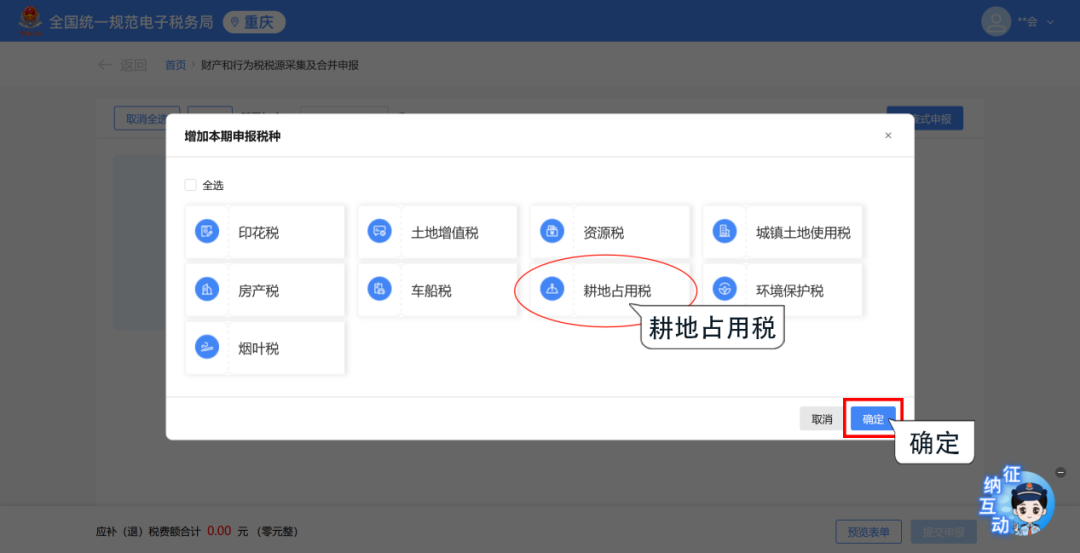Expand the user account dropdown arrow
The image size is (1080, 553).
[x=1050, y=22]
